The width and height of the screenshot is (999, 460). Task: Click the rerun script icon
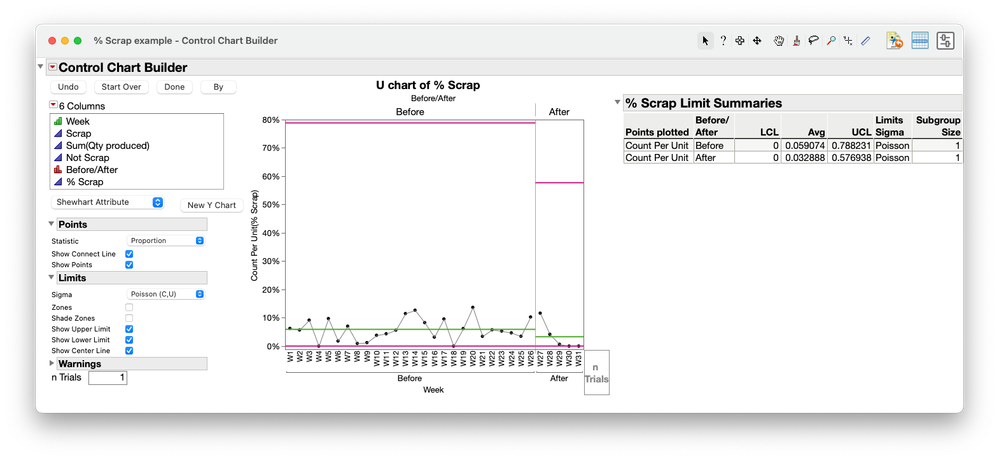pyautogui.click(x=895, y=41)
